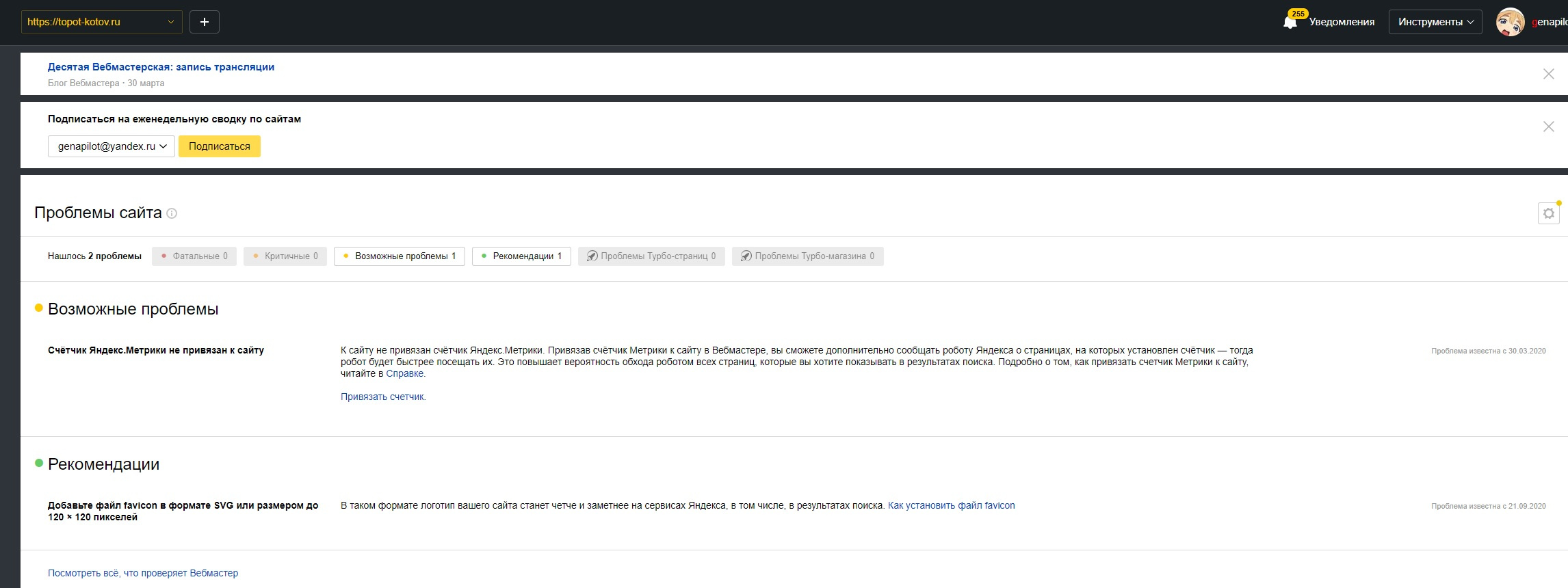This screenshot has width=1568, height=588.
Task: Click the Рекомендации section heading
Action: click(x=104, y=464)
